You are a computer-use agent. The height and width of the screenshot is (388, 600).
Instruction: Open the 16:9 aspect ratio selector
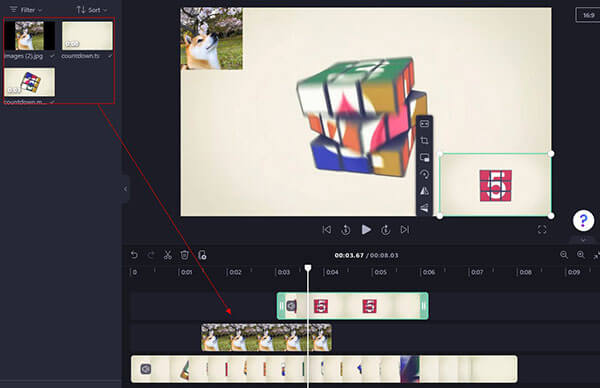tap(588, 15)
